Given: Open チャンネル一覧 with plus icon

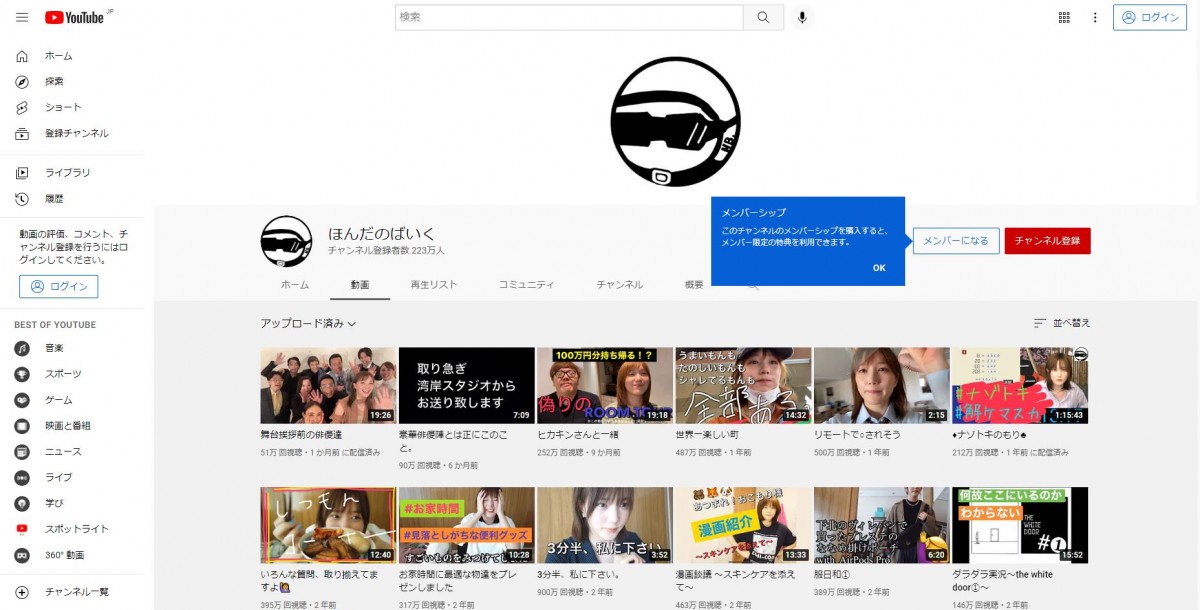Looking at the screenshot, I should [72, 592].
